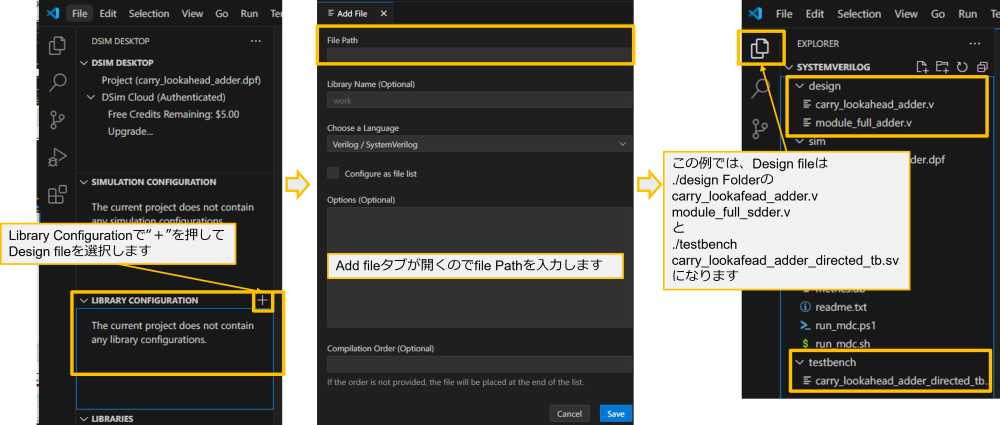Open Run menu in right window
This screenshot has height=425, width=1000.
[x=967, y=13]
